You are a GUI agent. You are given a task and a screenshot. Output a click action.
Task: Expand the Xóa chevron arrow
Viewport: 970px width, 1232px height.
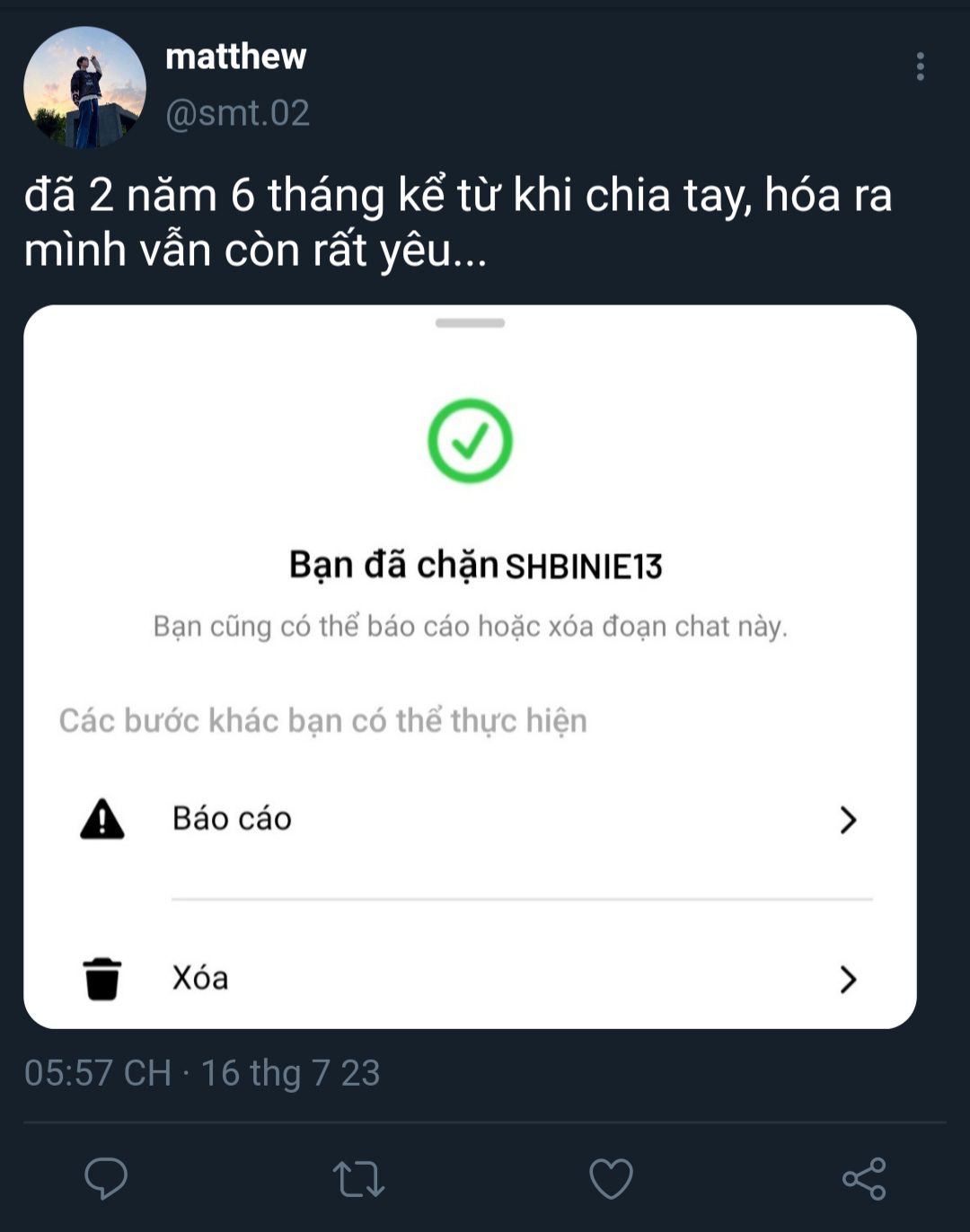(848, 979)
